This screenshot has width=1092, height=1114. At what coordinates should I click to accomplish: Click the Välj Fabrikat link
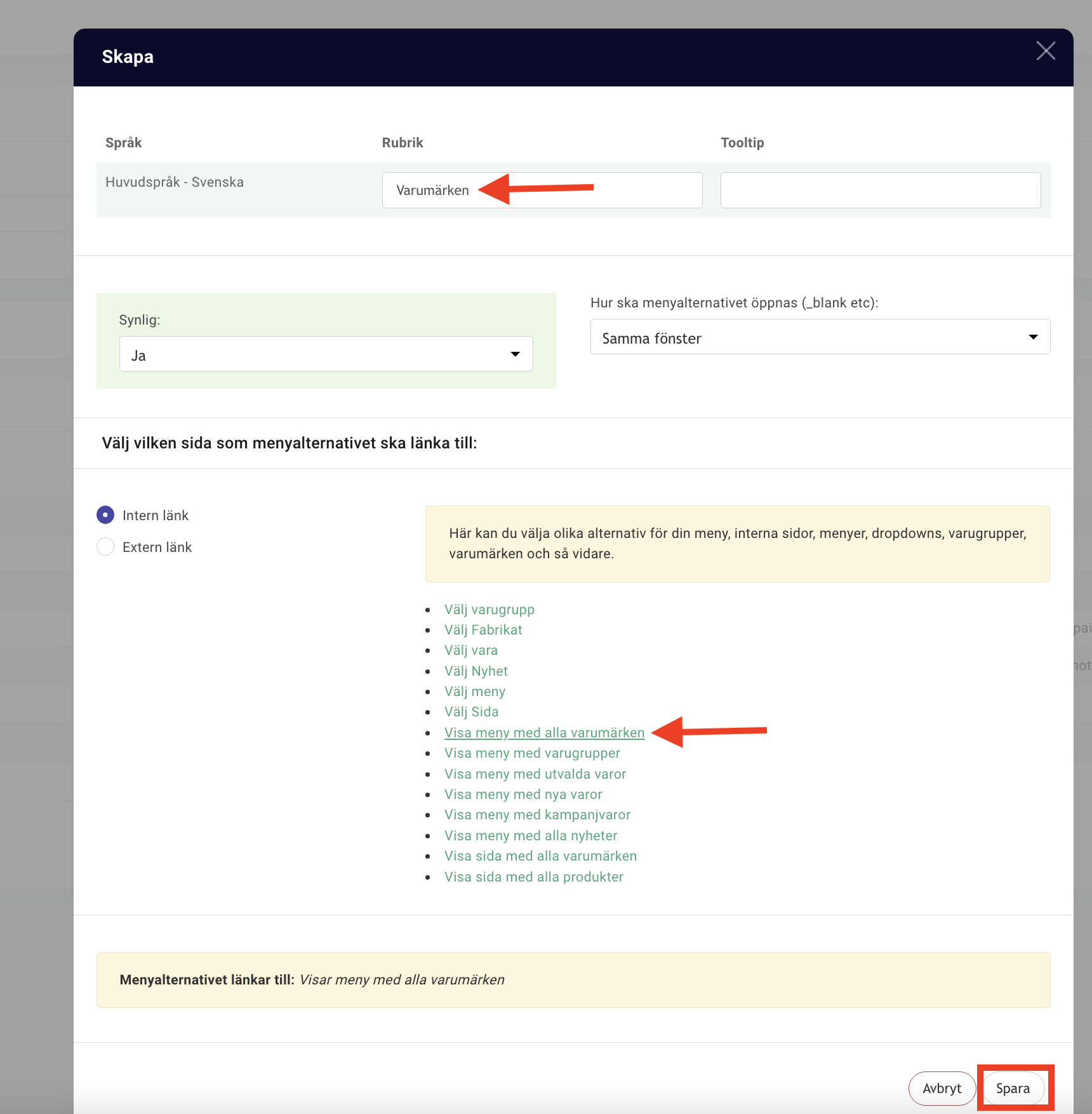point(483,630)
